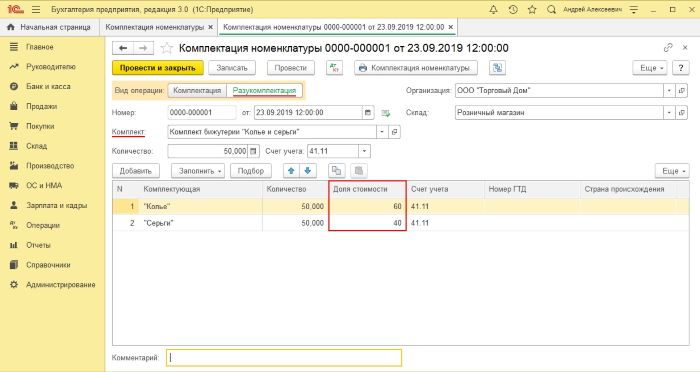Open calendar picker for the date field
This screenshot has width=700, height=372.
368,113
